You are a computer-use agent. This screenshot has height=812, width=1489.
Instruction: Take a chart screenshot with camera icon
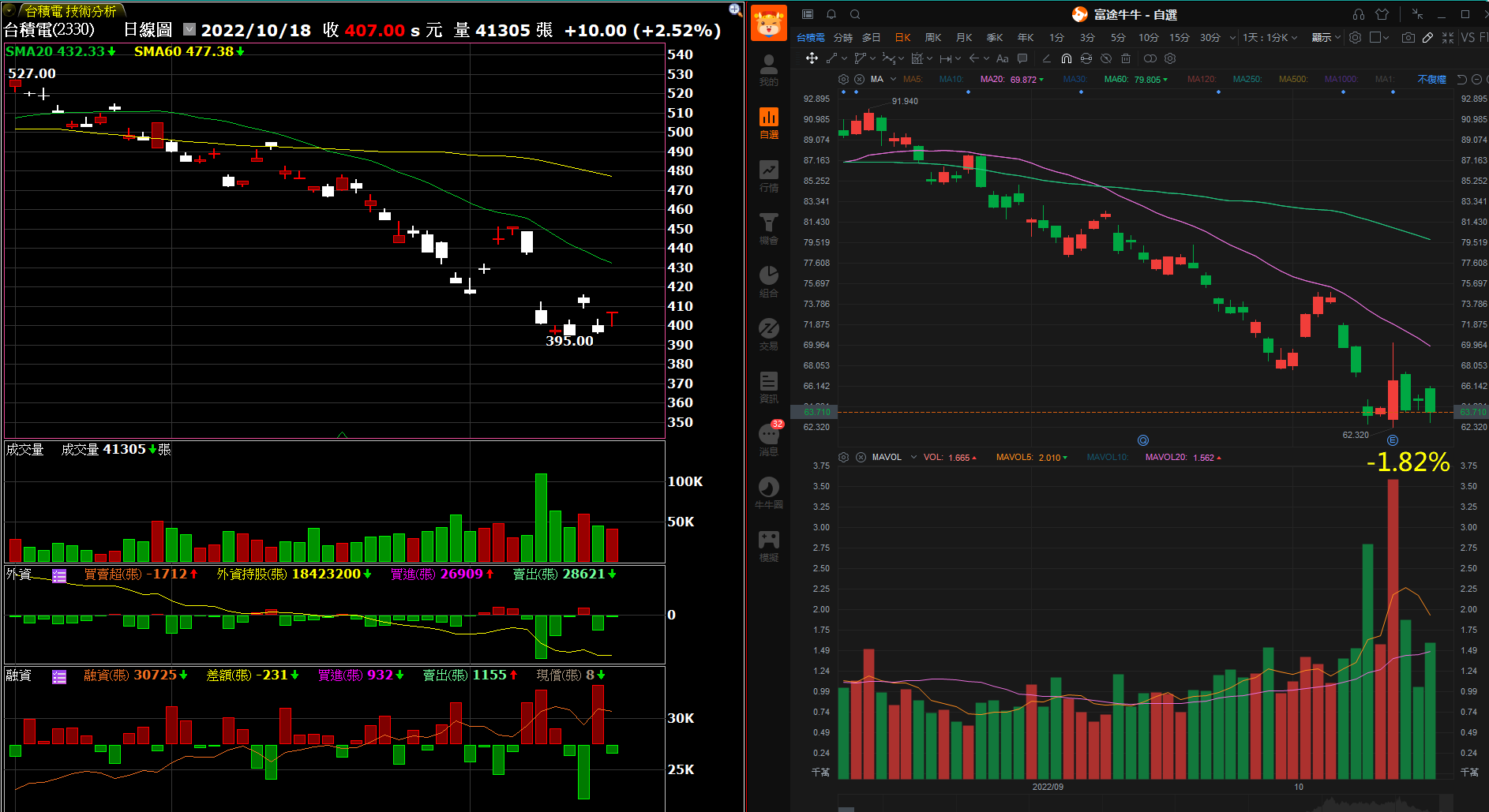1408,37
